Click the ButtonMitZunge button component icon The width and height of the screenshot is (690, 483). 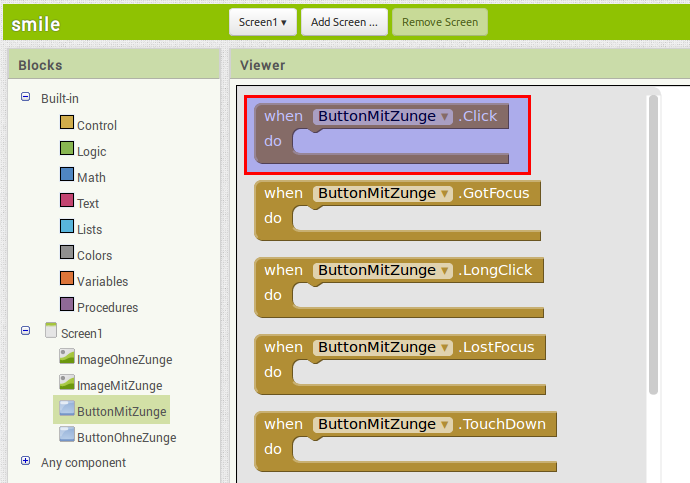[67, 409]
